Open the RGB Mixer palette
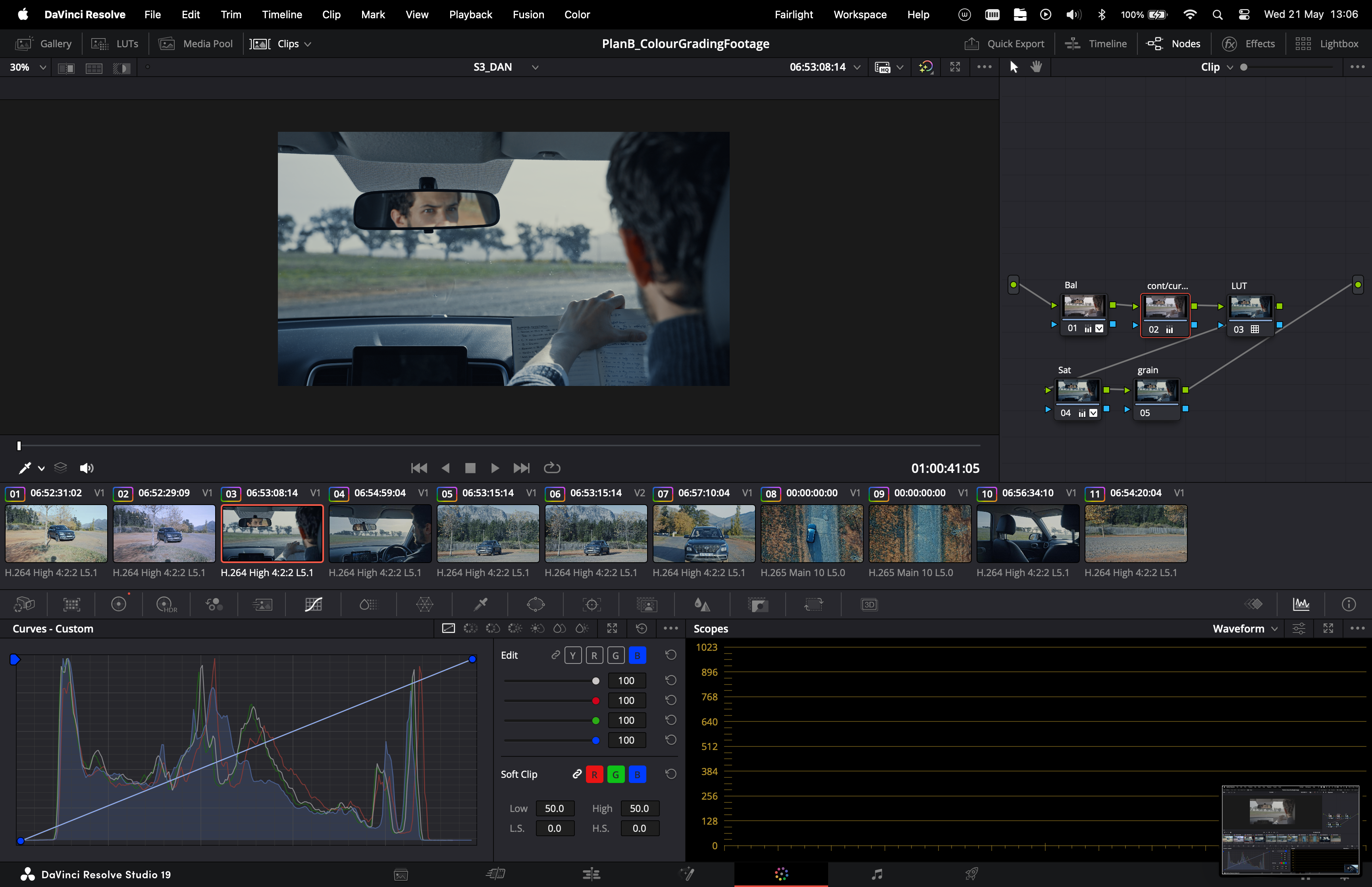Image resolution: width=1372 pixels, height=887 pixels. (x=214, y=604)
